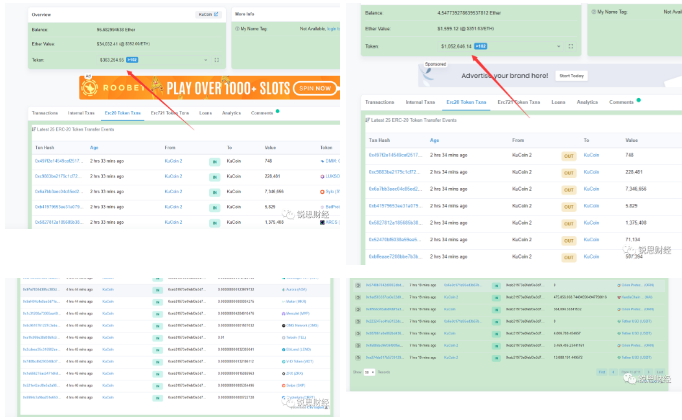Click the expand icon beside the $363,264.93 token

click(217, 60)
